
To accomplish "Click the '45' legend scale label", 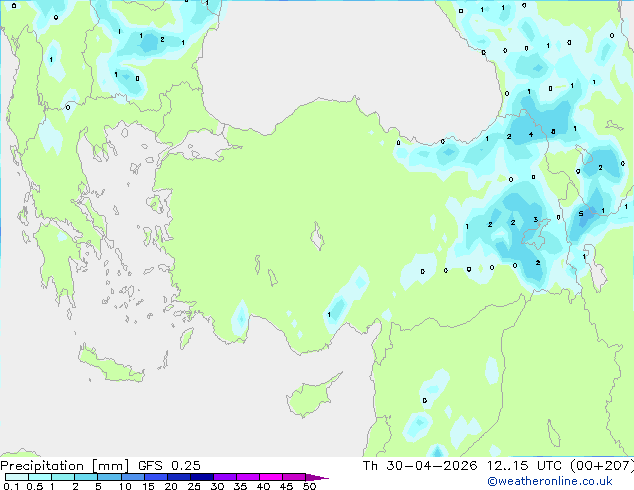I will [286, 486].
